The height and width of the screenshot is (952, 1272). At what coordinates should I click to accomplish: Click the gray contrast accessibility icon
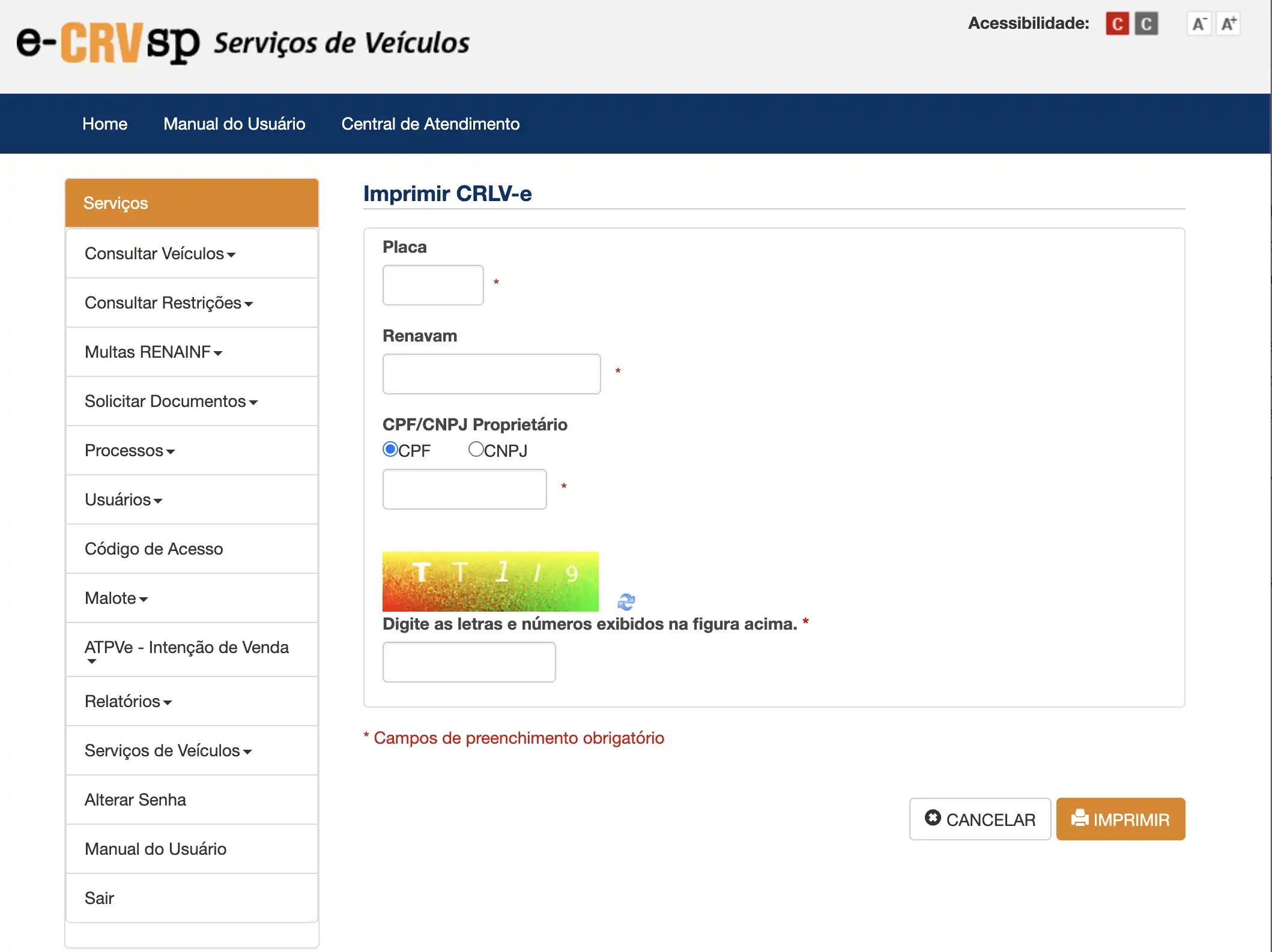tap(1146, 24)
